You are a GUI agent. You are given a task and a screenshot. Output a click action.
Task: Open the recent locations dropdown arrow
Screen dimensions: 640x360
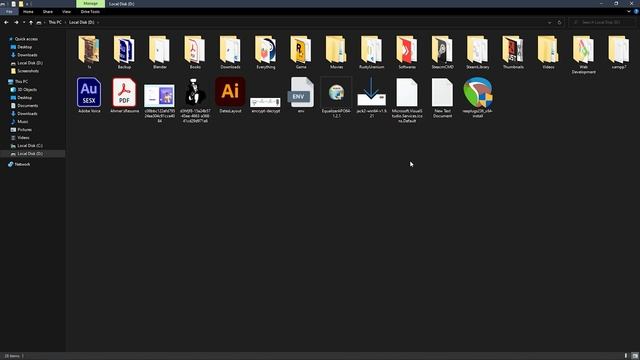(x=24, y=22)
